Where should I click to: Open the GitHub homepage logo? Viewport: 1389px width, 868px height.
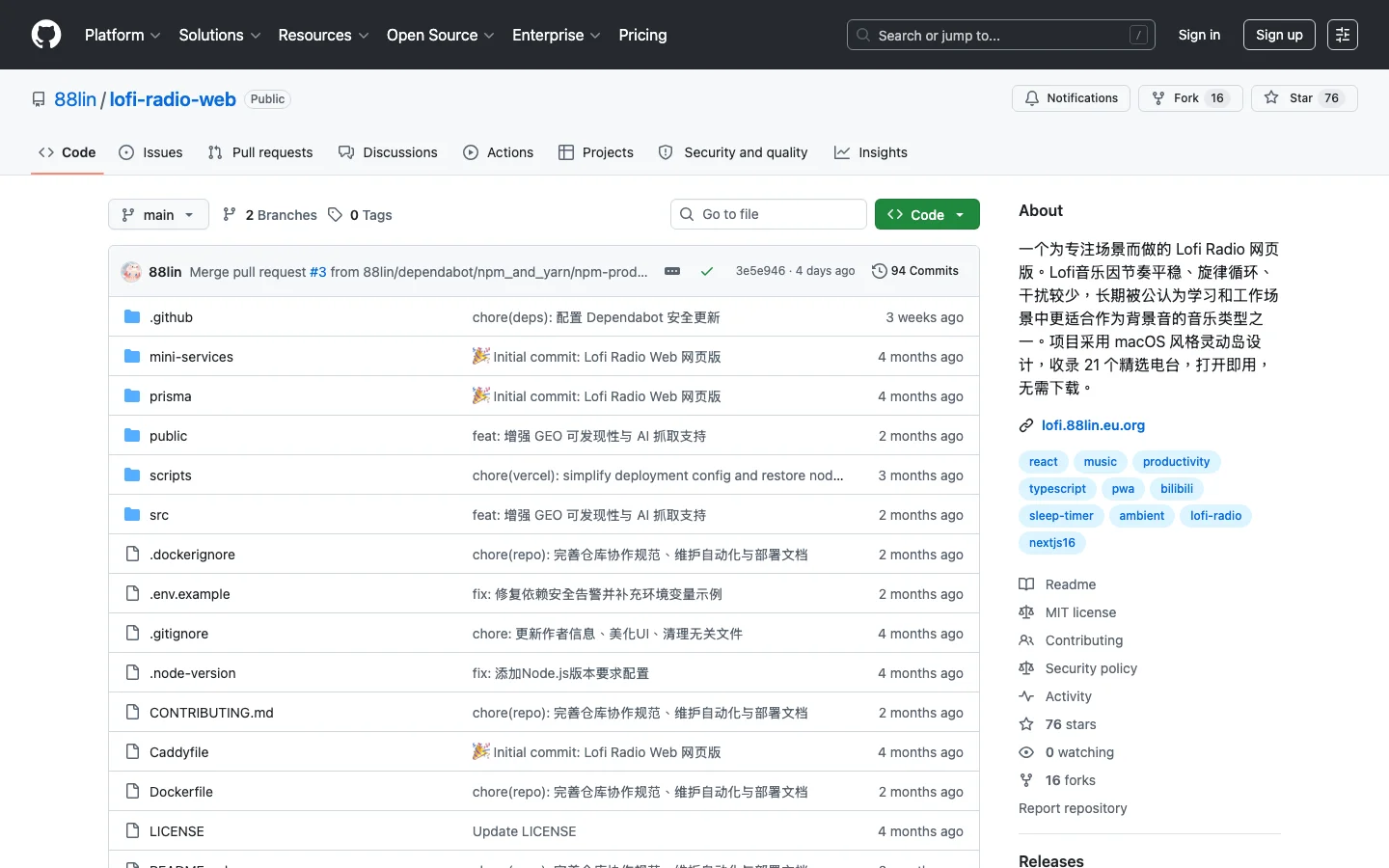point(46,35)
